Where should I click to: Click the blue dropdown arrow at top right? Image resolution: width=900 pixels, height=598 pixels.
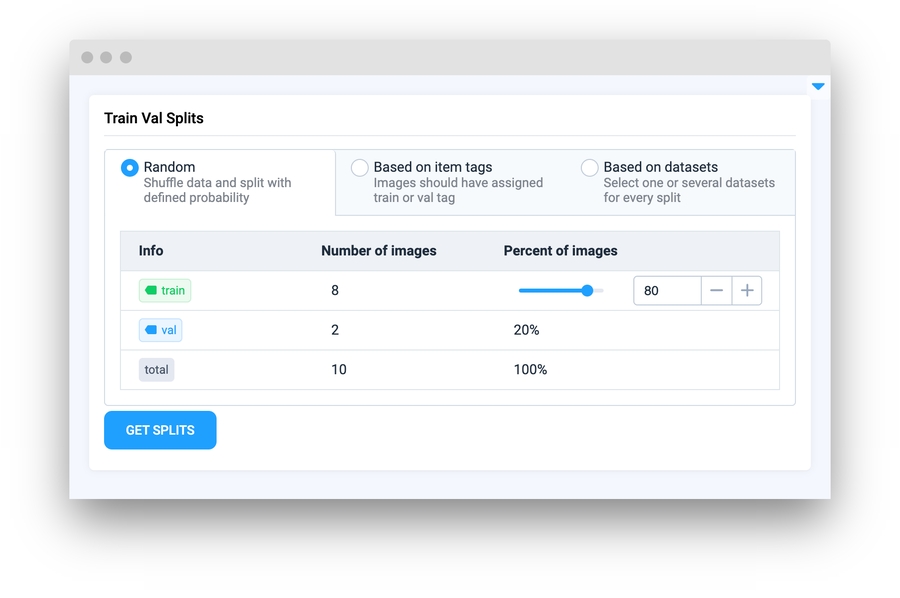(818, 87)
